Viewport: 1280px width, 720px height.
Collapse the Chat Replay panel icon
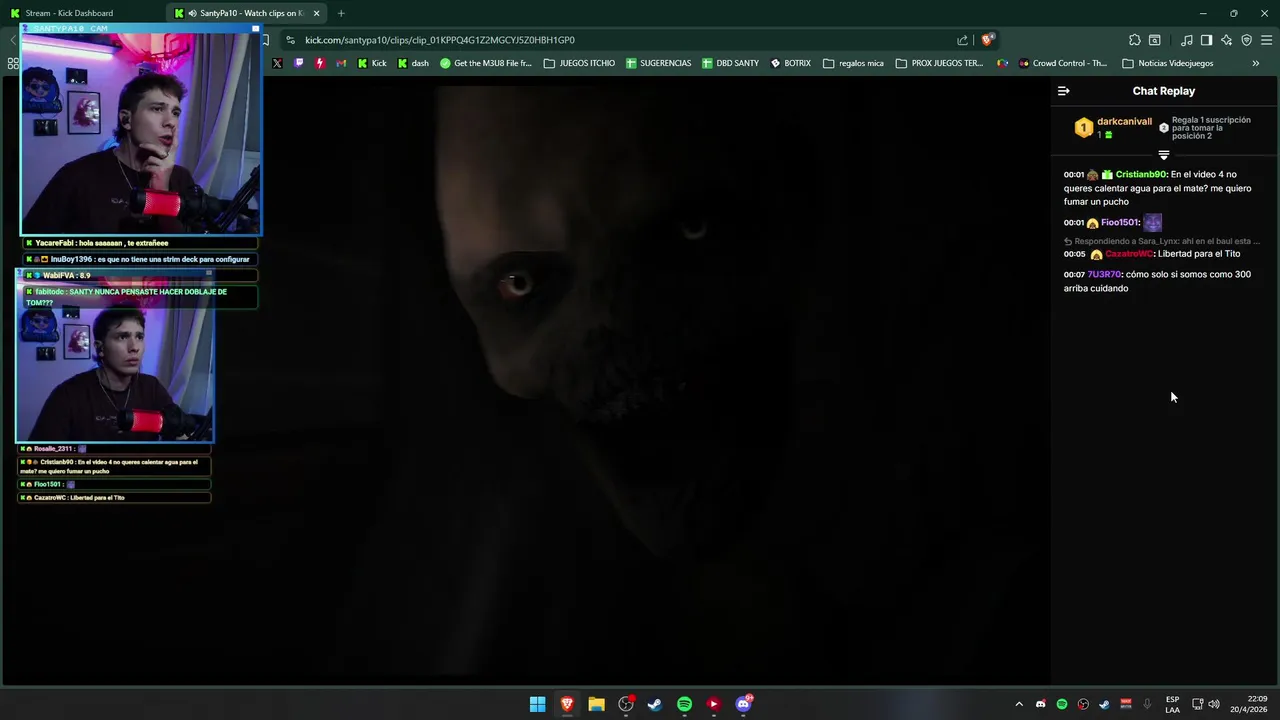point(1063,91)
